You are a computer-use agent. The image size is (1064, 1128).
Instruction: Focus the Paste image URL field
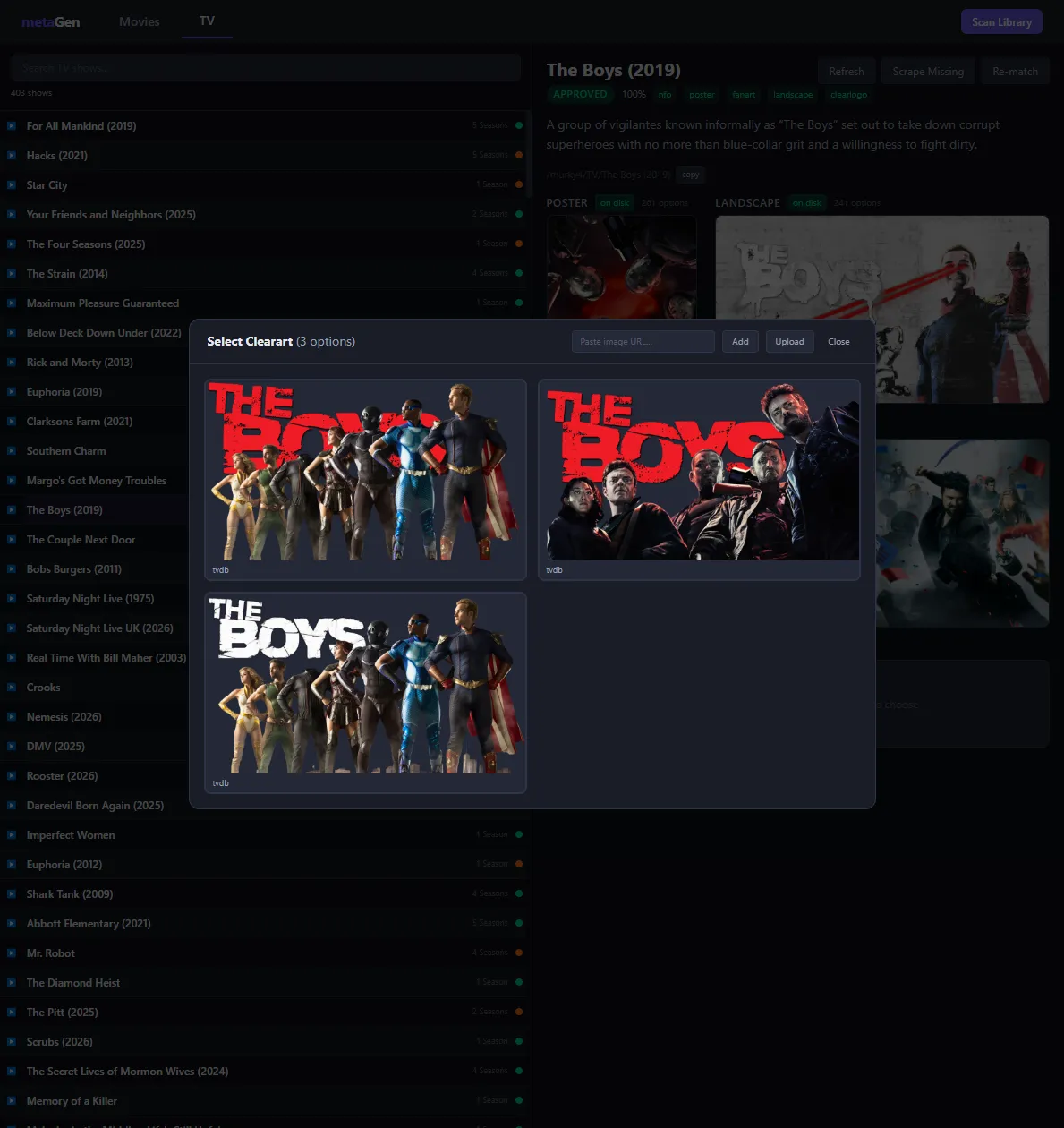643,342
